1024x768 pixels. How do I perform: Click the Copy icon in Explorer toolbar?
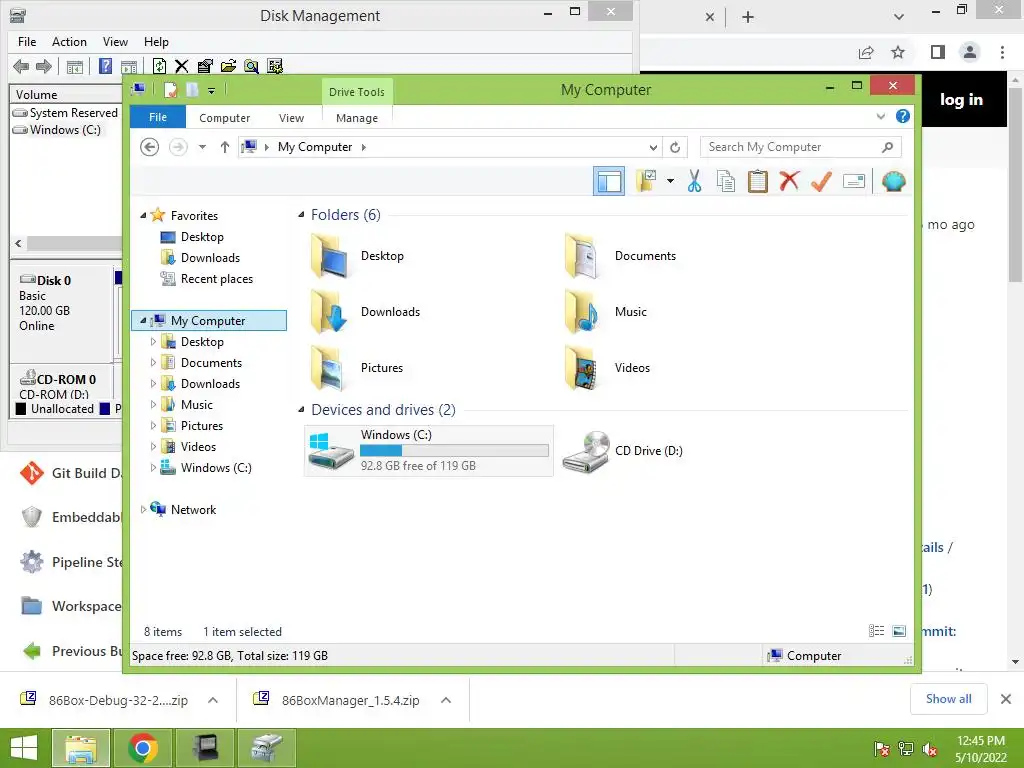point(726,181)
